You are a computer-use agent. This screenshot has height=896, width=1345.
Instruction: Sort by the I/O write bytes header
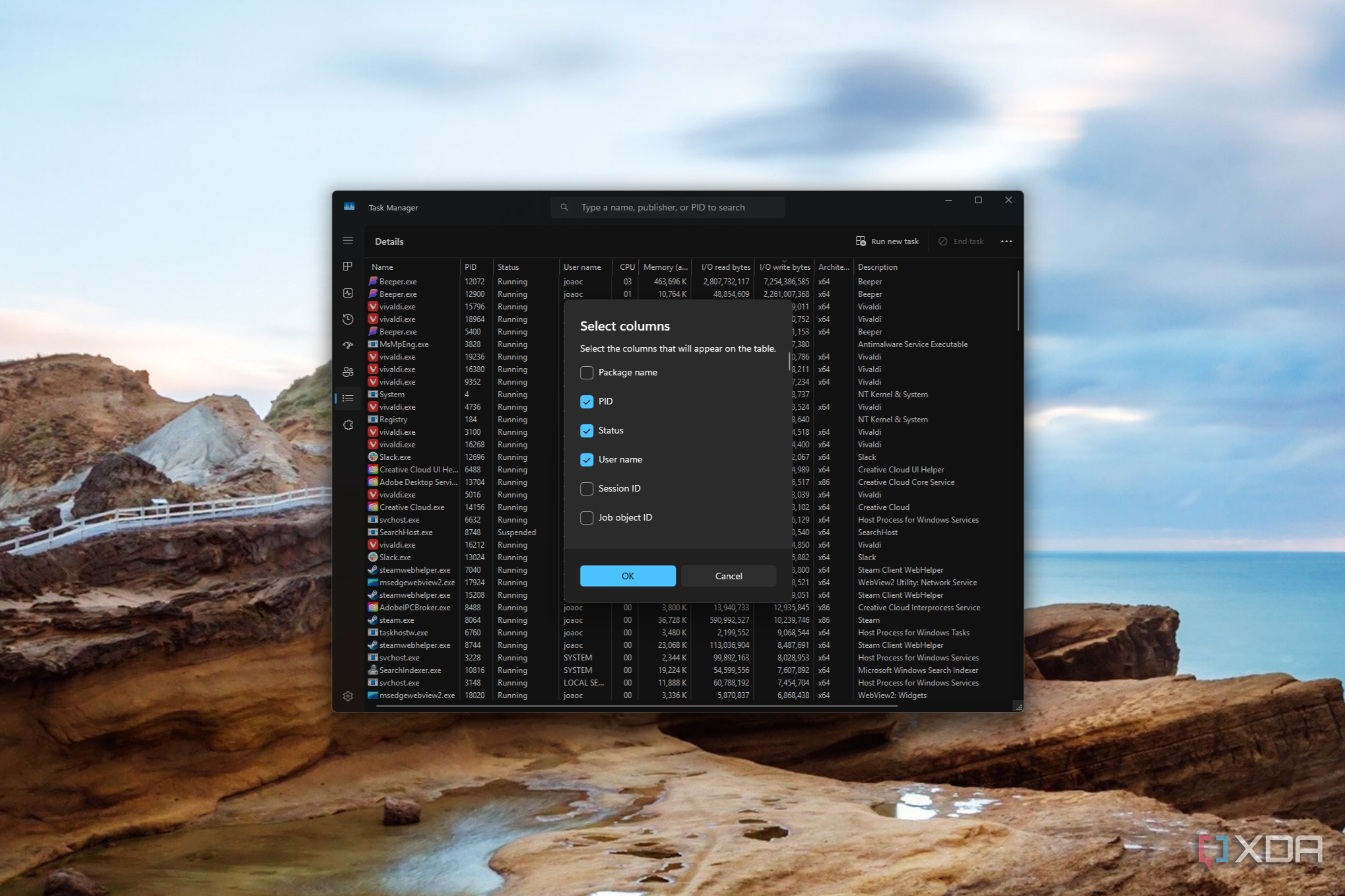pos(785,267)
